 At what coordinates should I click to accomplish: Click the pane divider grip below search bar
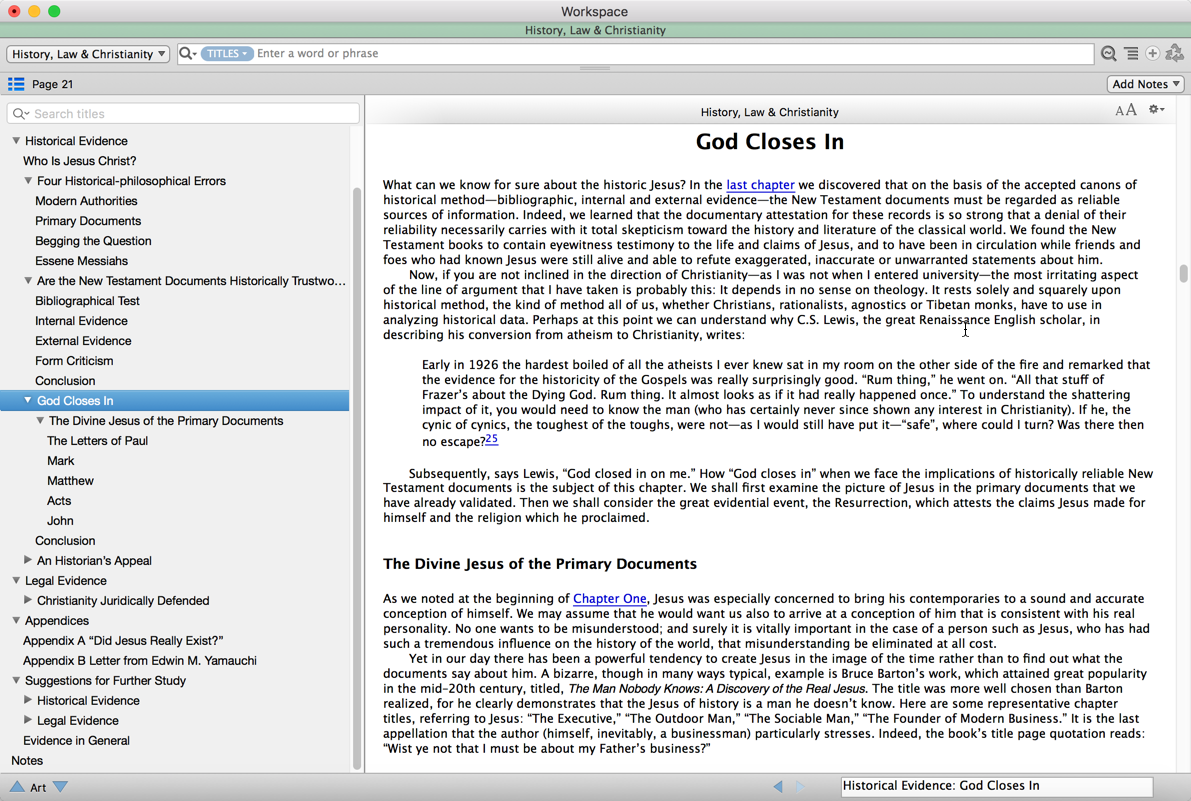click(x=595, y=68)
